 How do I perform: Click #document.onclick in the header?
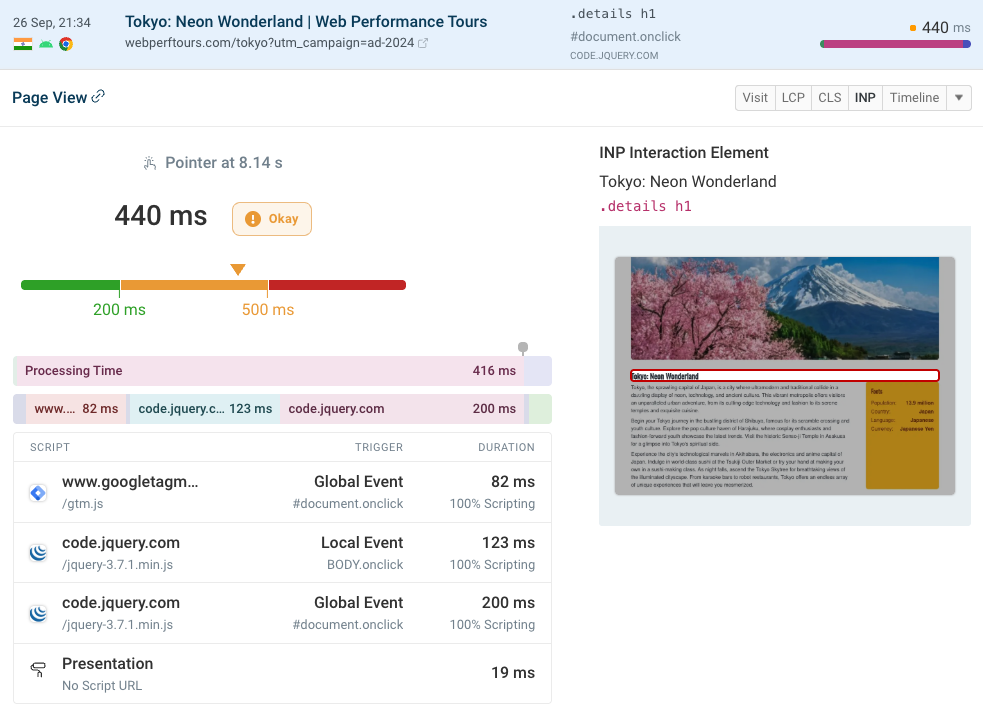(x=625, y=36)
